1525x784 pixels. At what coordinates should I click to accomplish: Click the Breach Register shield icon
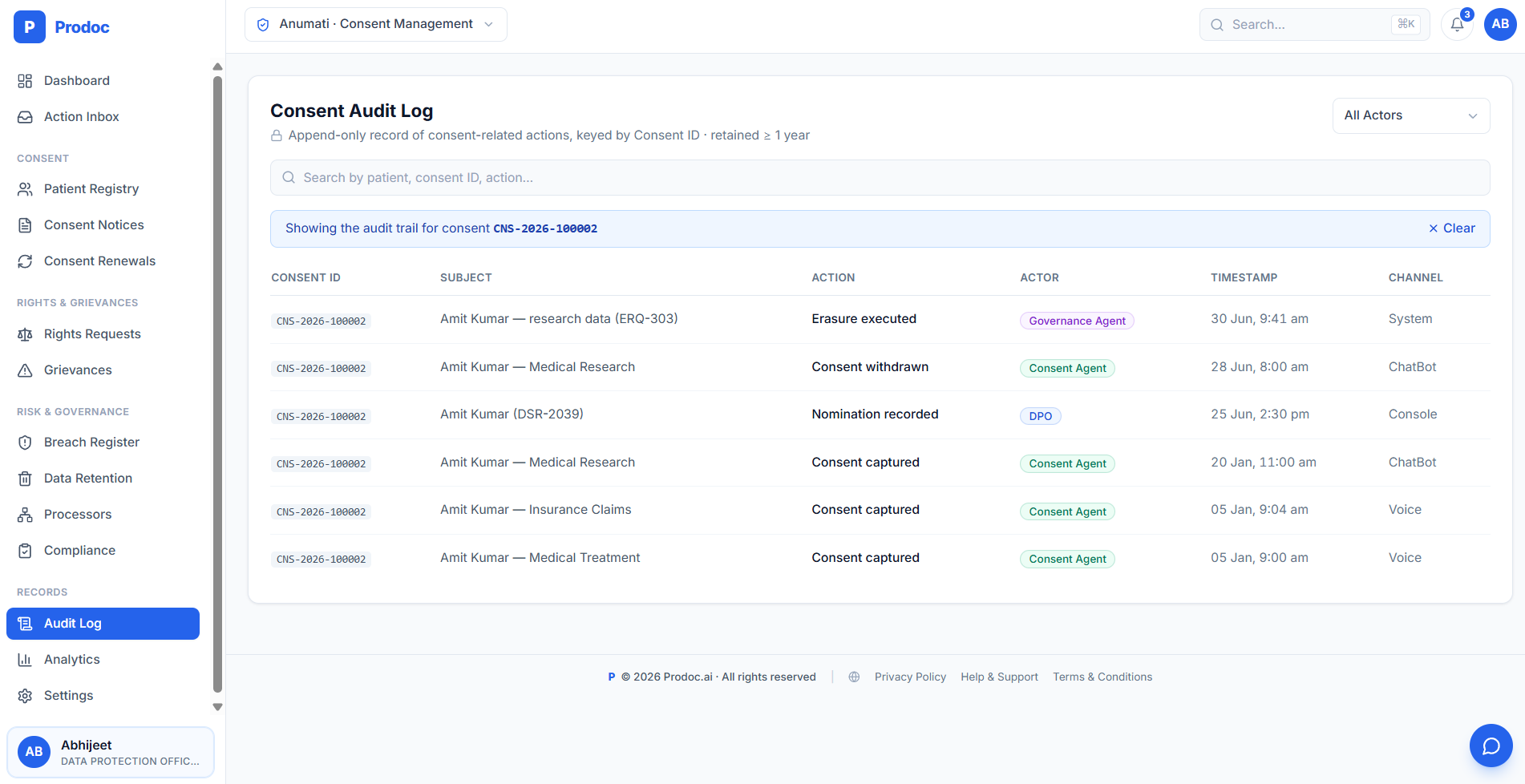[x=25, y=443]
